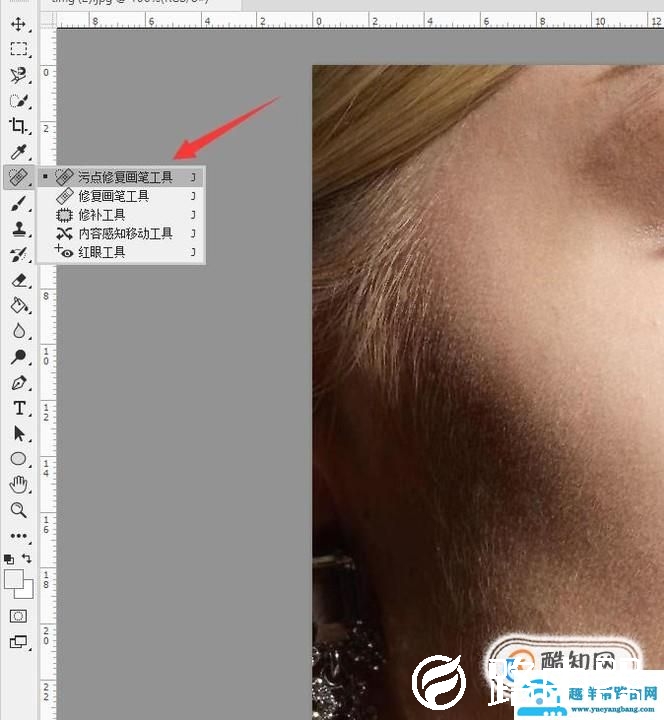Viewport: 664px width, 720px height.
Task: Choose 修复画笔工具 from flyout
Action: [x=120, y=196]
